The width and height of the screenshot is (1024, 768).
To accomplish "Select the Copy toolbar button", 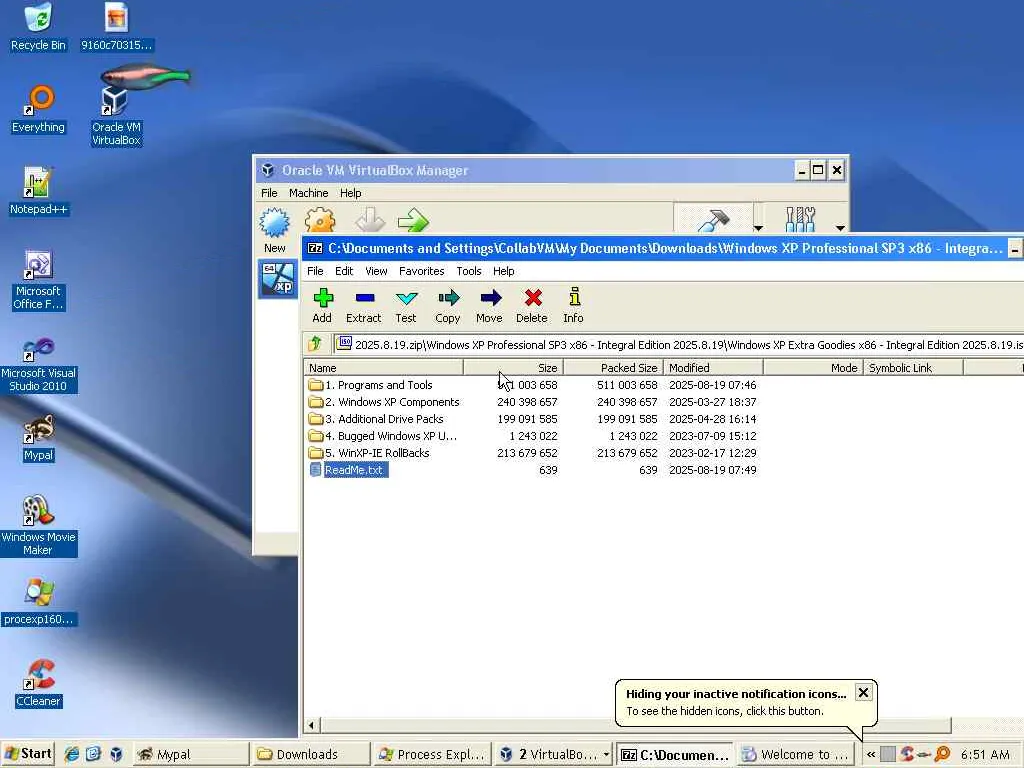I will [x=448, y=306].
